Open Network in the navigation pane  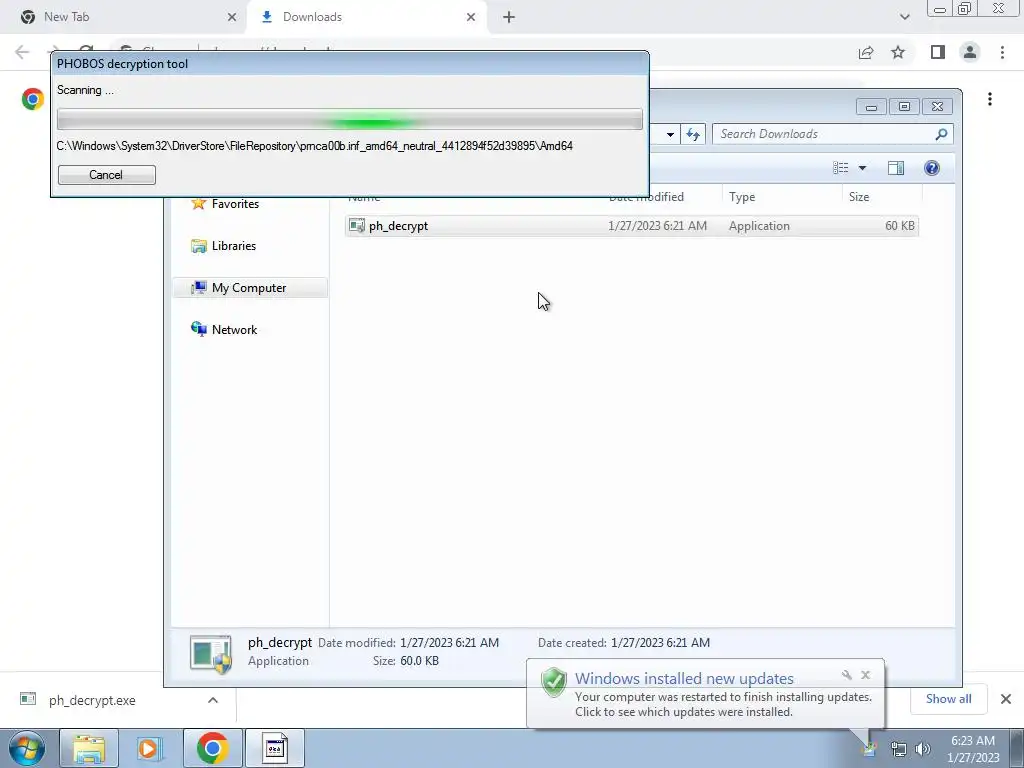click(224, 330)
